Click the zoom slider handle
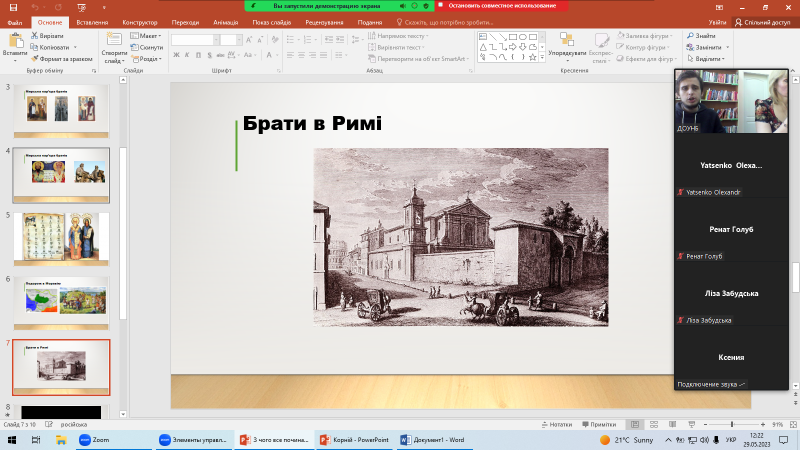The width and height of the screenshot is (800, 450). (x=732, y=424)
